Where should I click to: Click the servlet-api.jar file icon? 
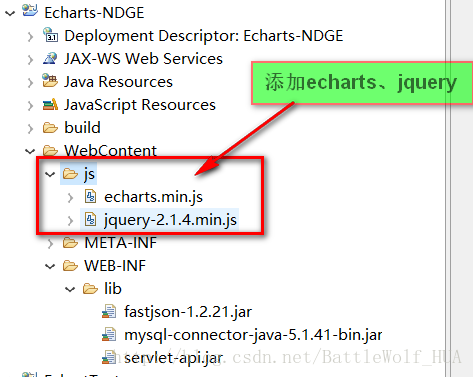109,358
